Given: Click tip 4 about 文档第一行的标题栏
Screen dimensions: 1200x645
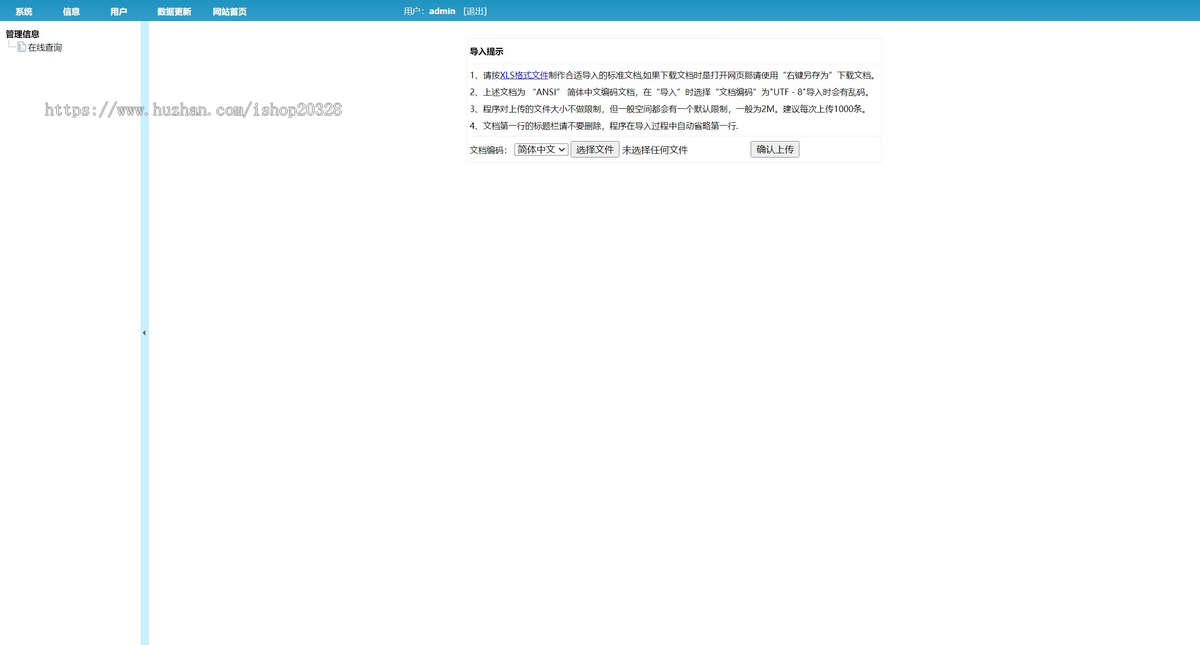Looking at the screenshot, I should [604, 126].
